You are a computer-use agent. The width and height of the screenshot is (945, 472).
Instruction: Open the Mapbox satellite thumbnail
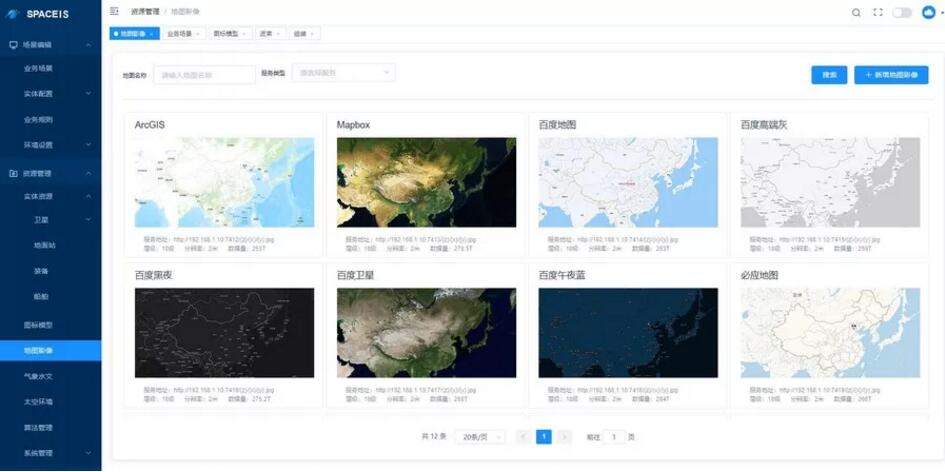click(426, 182)
